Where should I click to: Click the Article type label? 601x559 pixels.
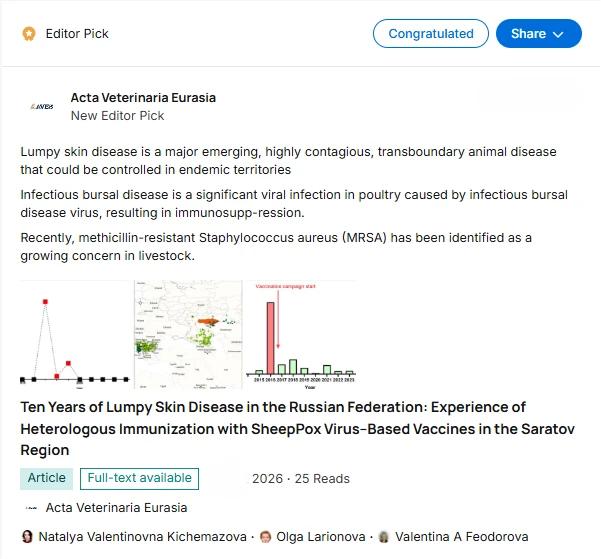pyautogui.click(x=46, y=478)
